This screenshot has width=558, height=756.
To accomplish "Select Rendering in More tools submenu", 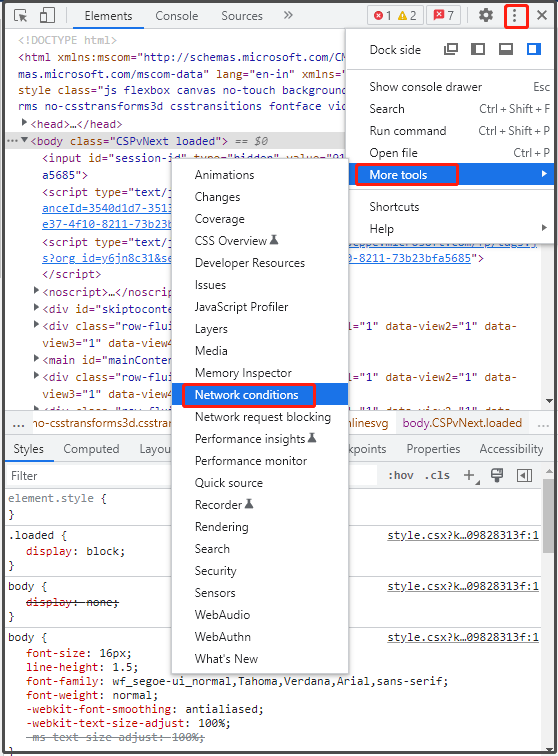I will 260,527.
